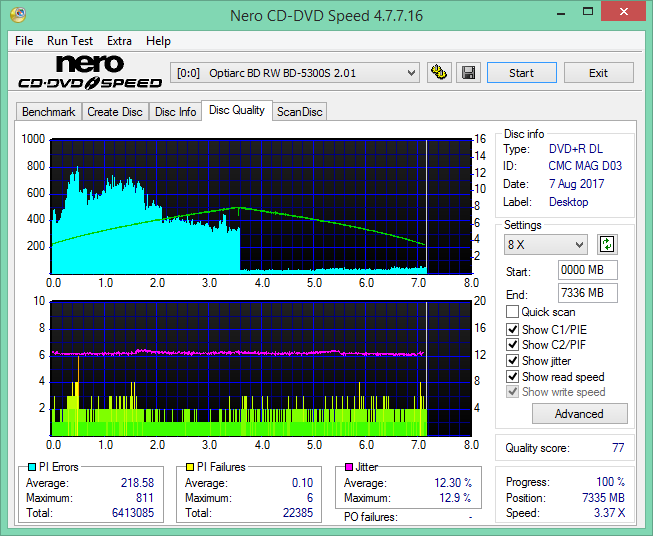
Task: Close the Nero CD-DVD Speed window
Action: 623,12
